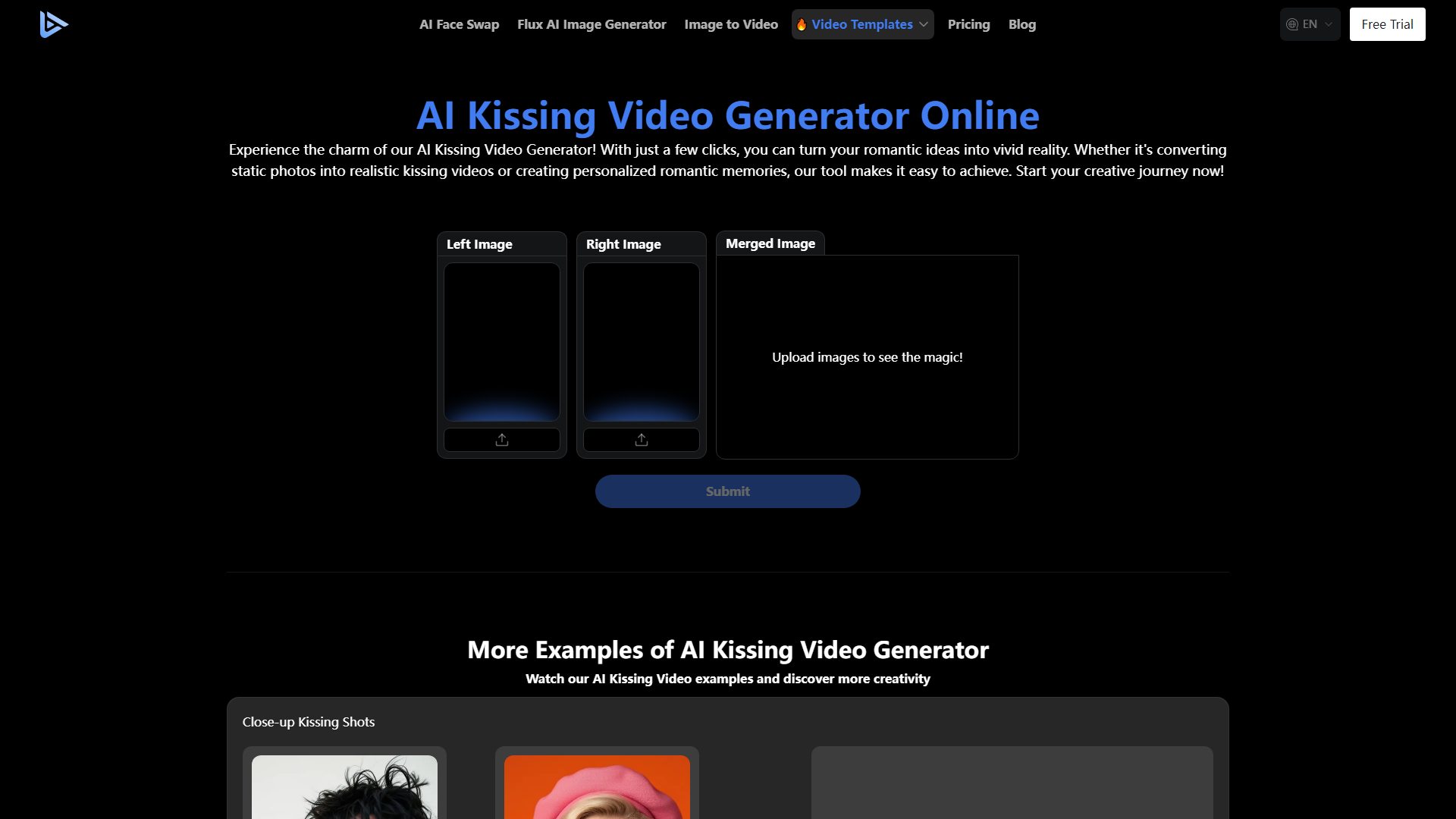Click the Submit button to generate video
Viewport: 1456px width, 819px height.
(x=727, y=490)
